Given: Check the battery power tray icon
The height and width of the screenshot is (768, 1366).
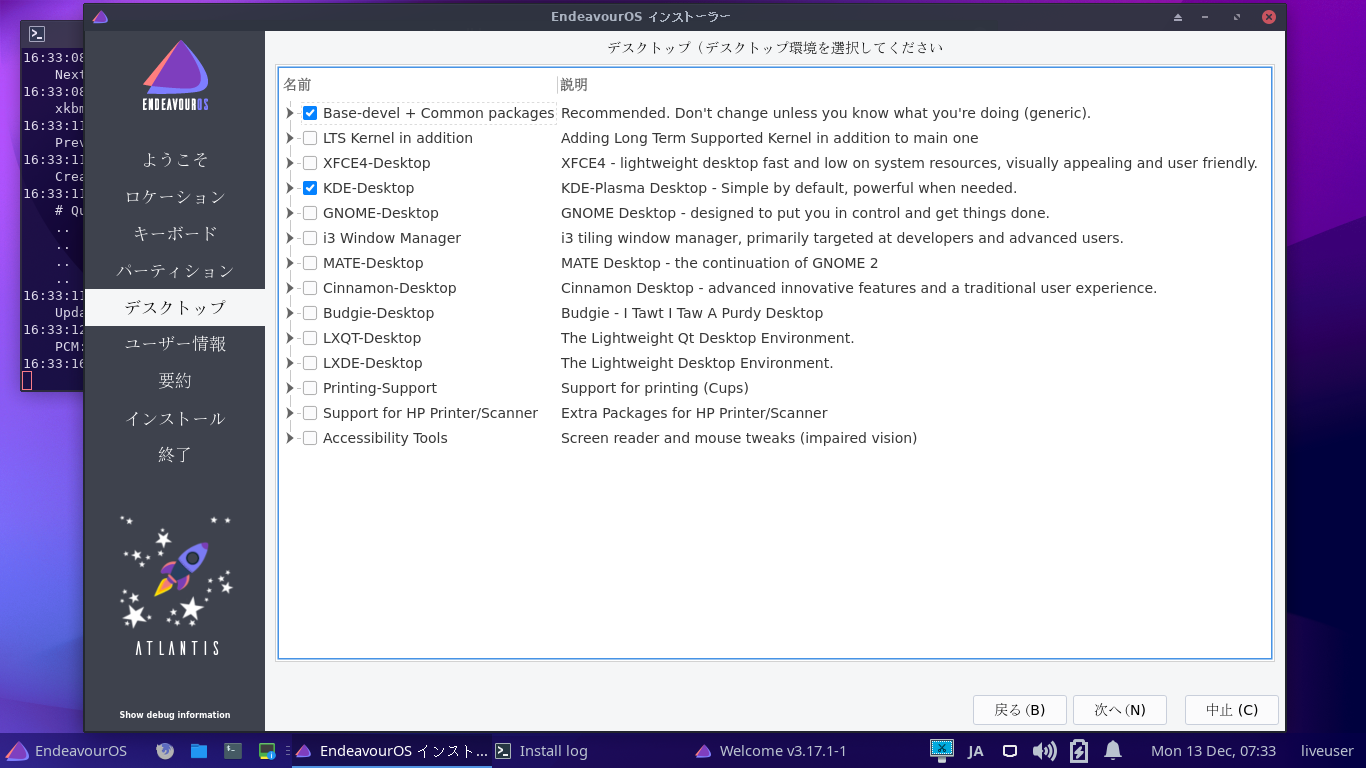Looking at the screenshot, I should coord(1079,751).
